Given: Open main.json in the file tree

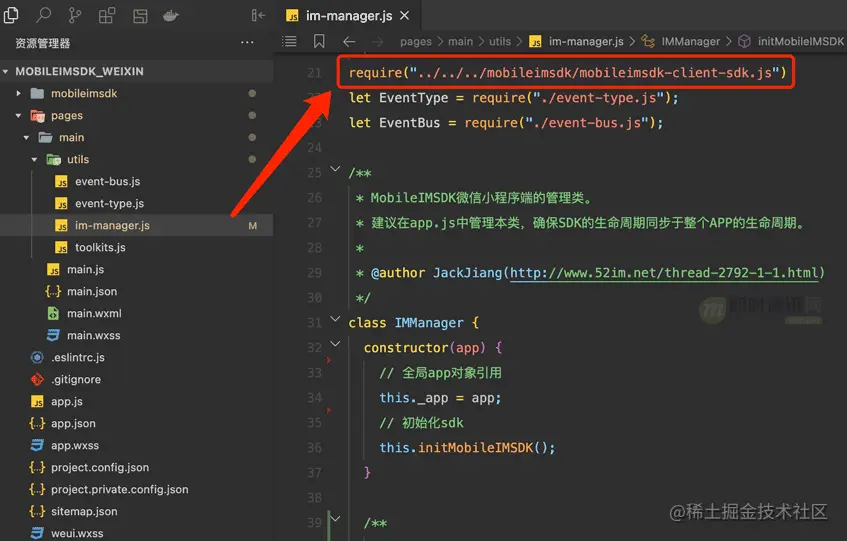Looking at the screenshot, I should [92, 292].
